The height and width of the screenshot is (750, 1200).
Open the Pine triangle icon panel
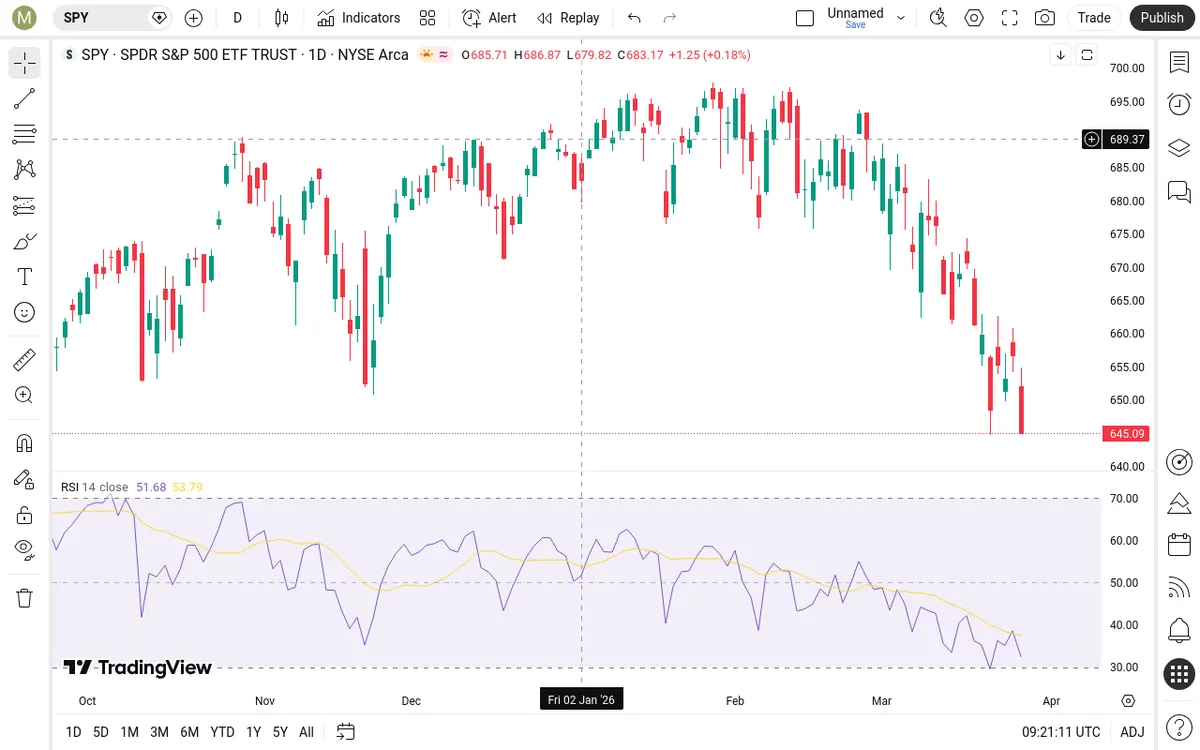click(1179, 502)
